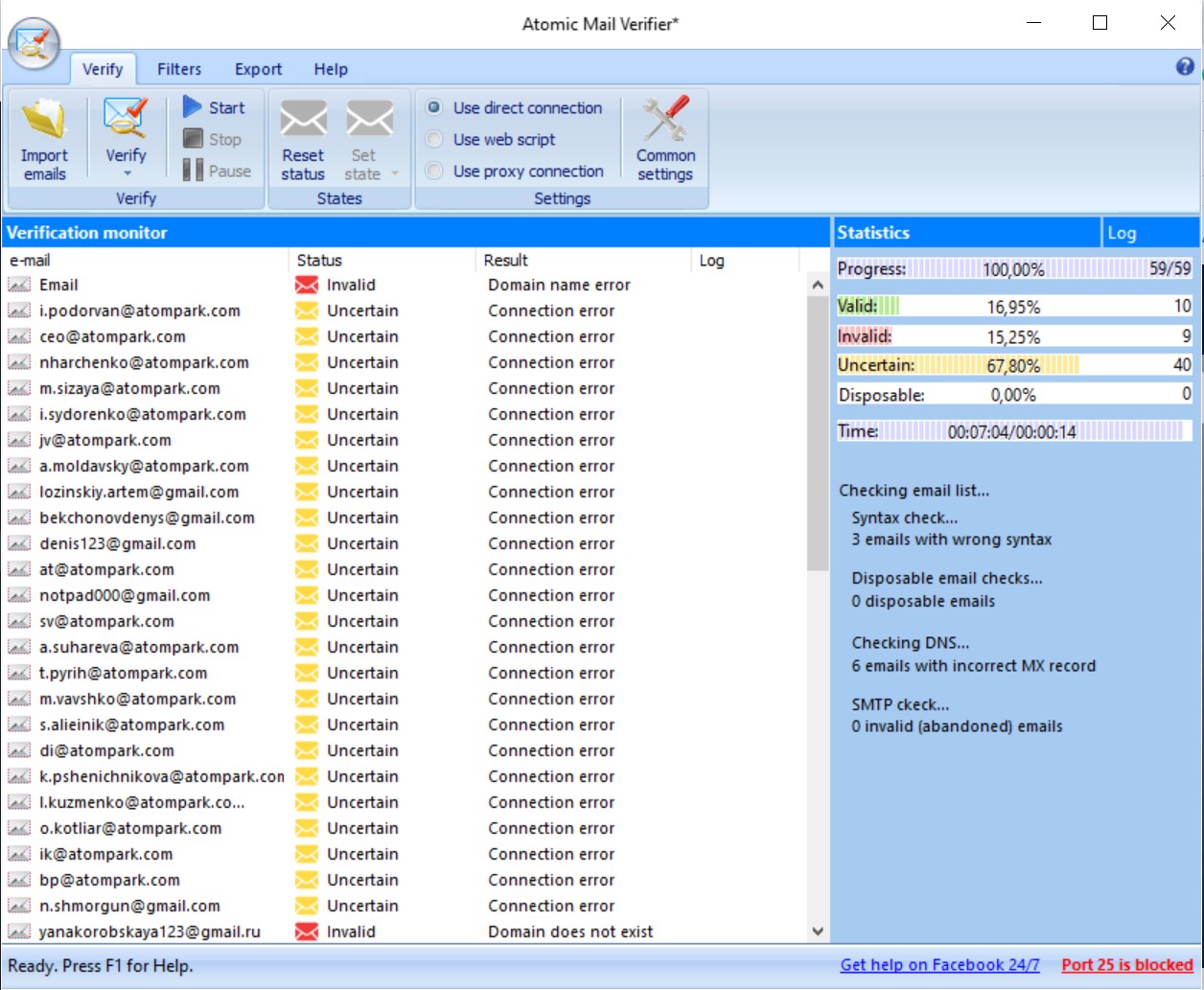1204x990 pixels.
Task: Click the green Valid percentage bar
Action: point(1014,306)
